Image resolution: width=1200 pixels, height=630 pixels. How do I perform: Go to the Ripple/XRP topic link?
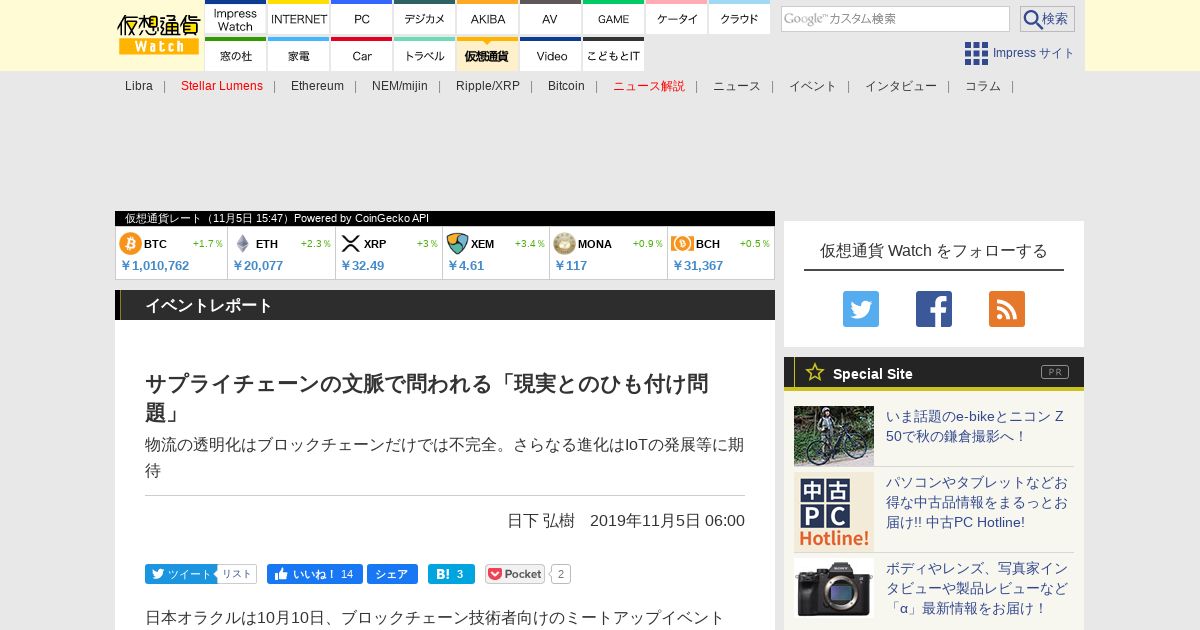tap(488, 86)
